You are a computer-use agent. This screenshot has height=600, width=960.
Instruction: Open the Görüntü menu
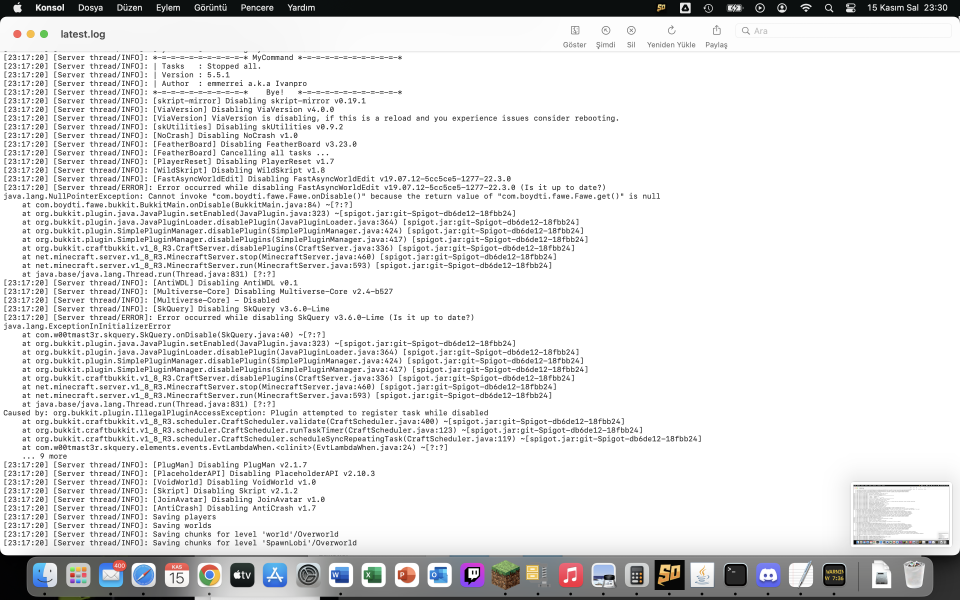click(211, 8)
